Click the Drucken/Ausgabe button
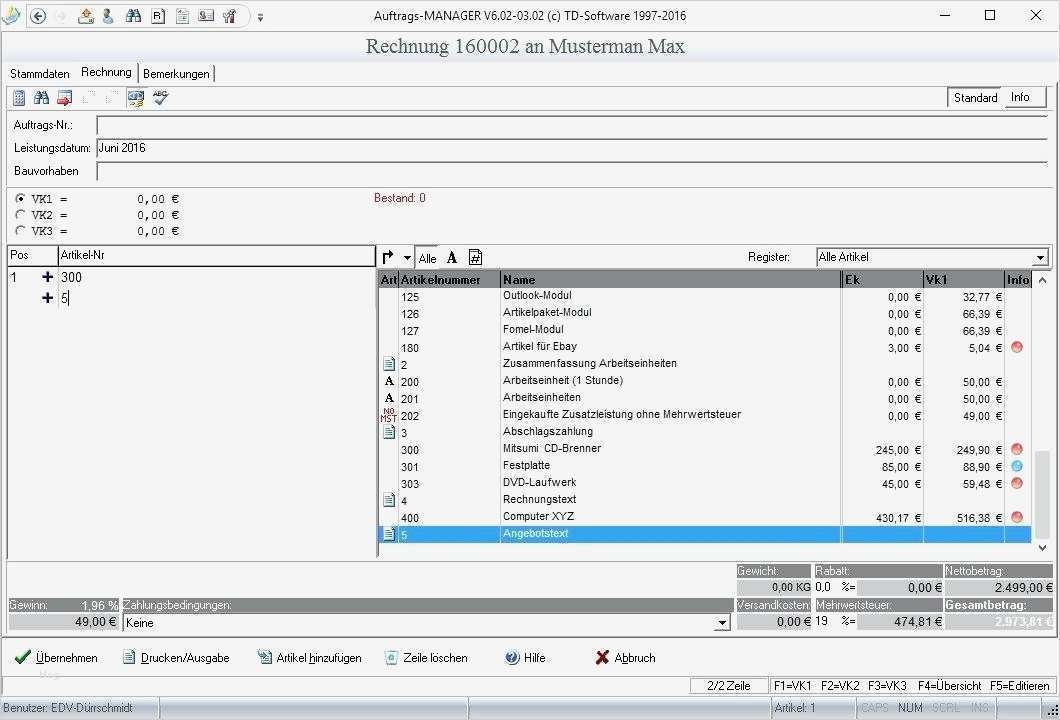1060x720 pixels. pyautogui.click(x=176, y=658)
